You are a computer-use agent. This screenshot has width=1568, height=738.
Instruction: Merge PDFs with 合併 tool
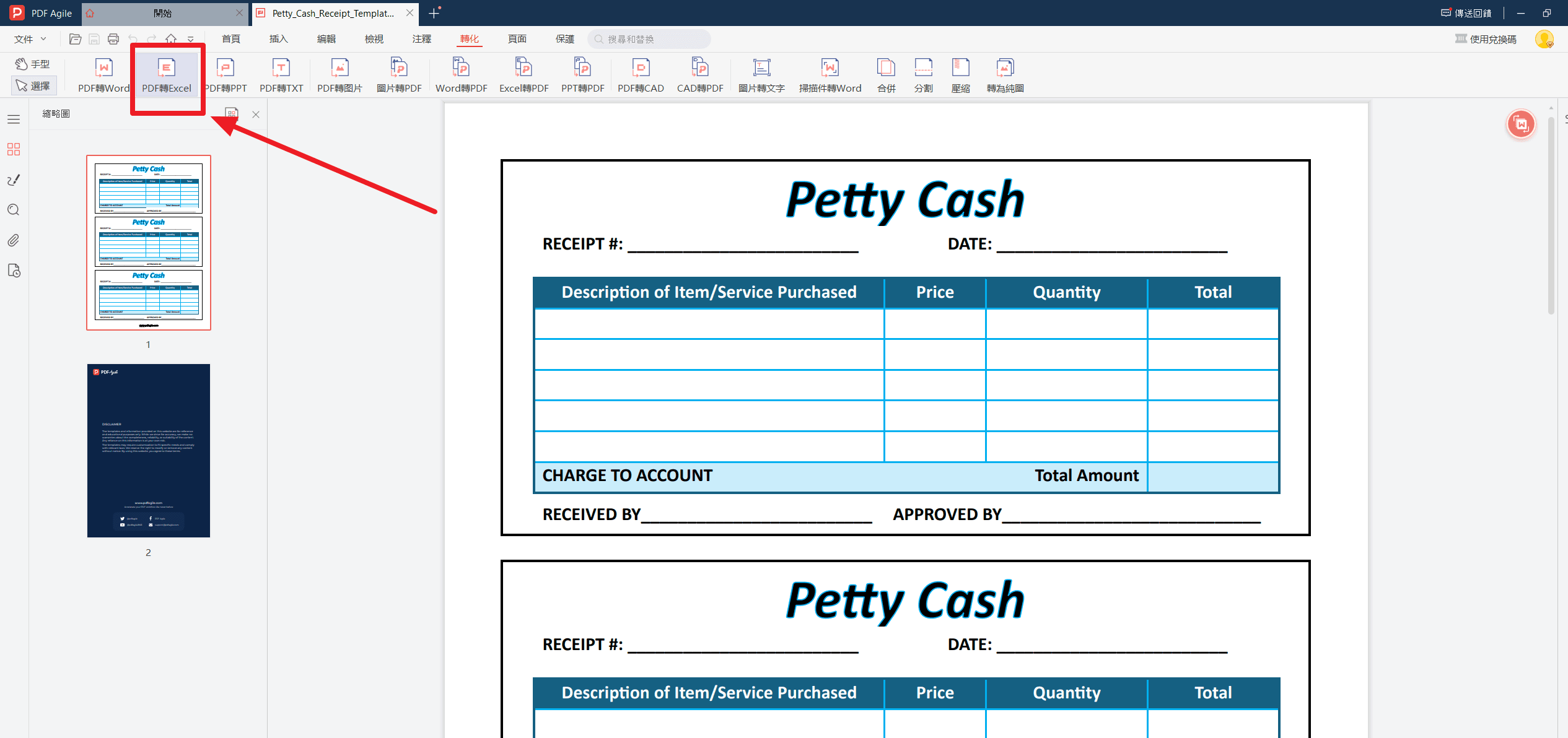pos(887,76)
